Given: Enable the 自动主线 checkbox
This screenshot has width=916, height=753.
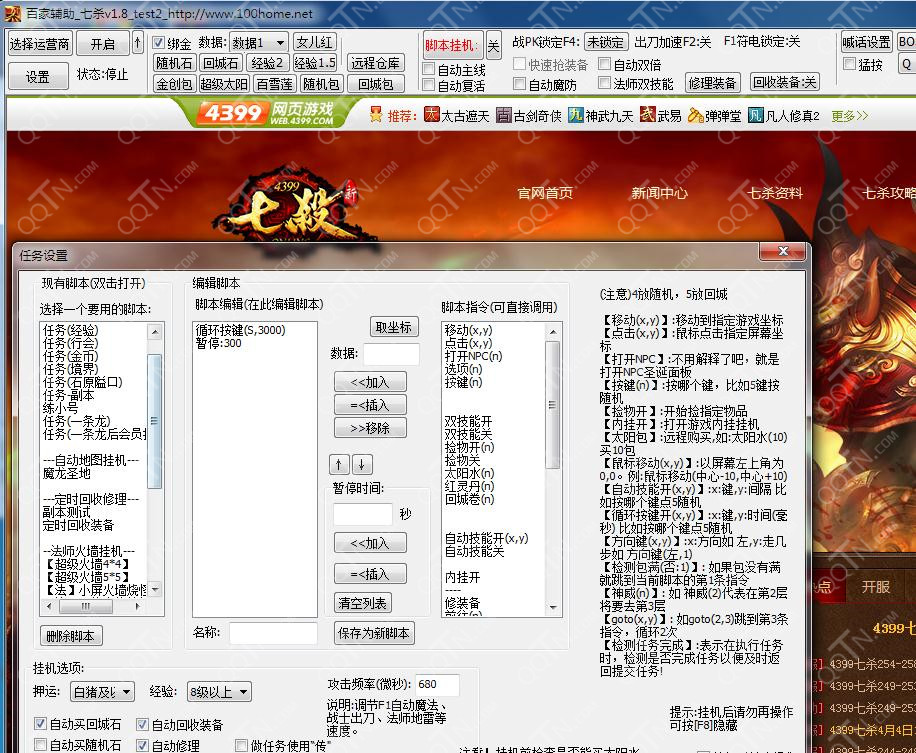Looking at the screenshot, I should (x=428, y=70).
